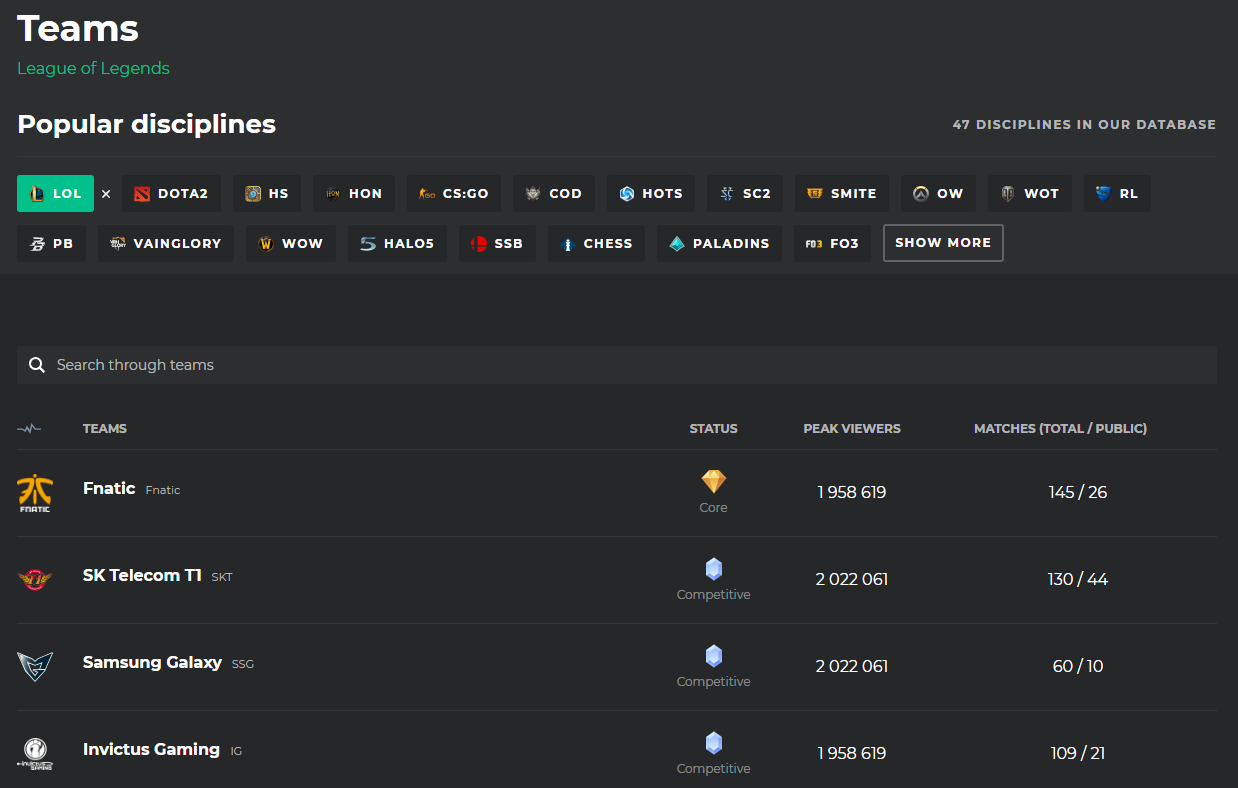Viewport: 1238px width, 788px height.
Task: Select the PALADINS discipline tab
Action: click(x=719, y=244)
